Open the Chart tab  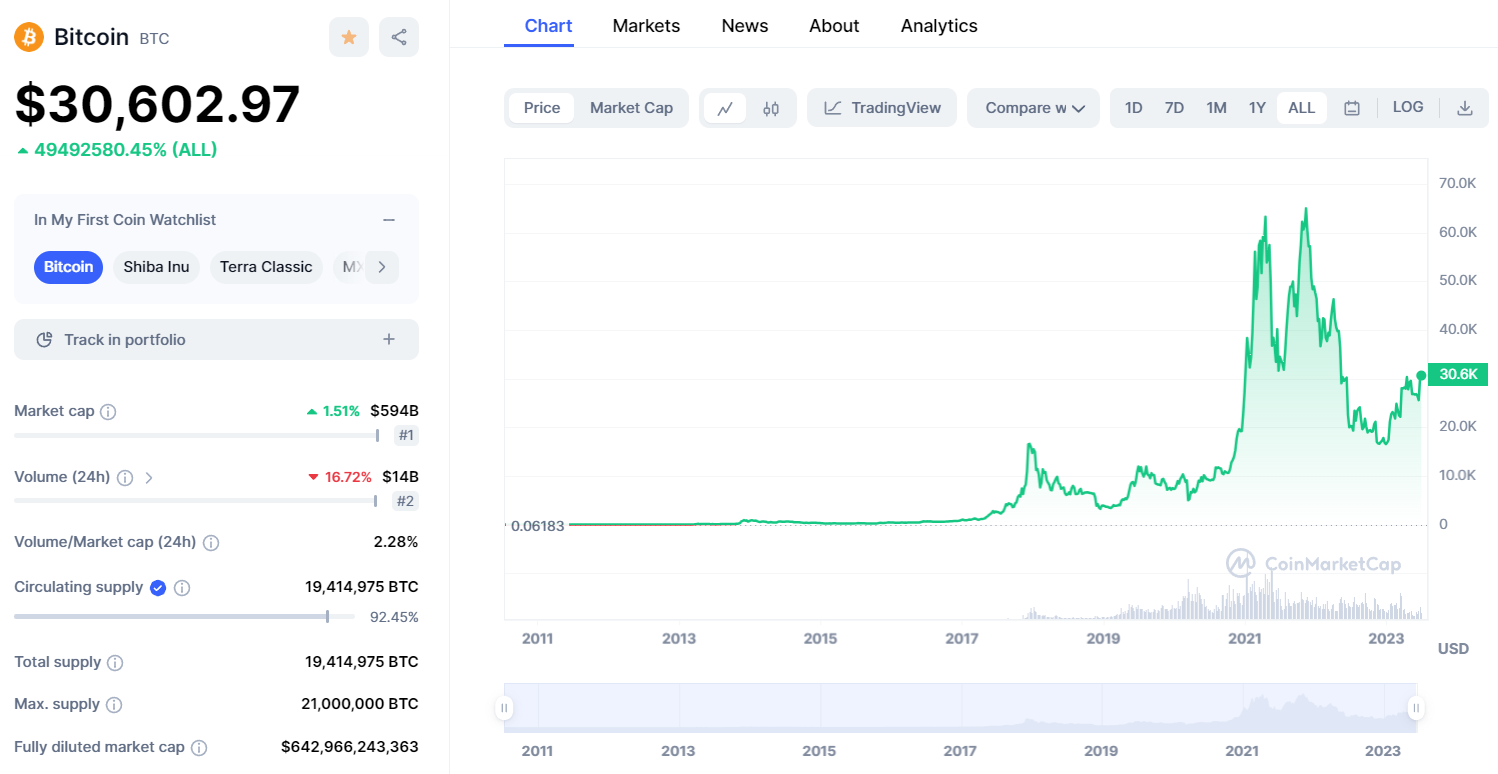pyautogui.click(x=548, y=26)
